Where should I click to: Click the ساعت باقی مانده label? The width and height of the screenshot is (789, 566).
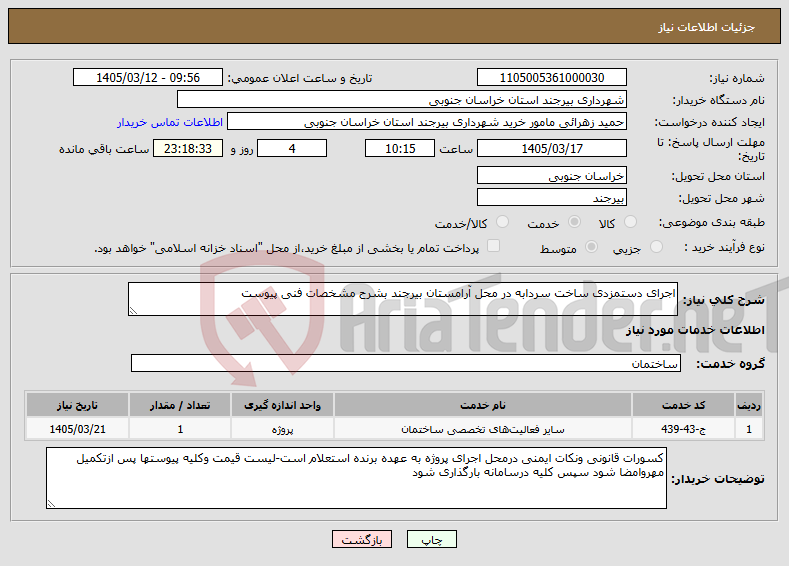pyautogui.click(x=104, y=149)
